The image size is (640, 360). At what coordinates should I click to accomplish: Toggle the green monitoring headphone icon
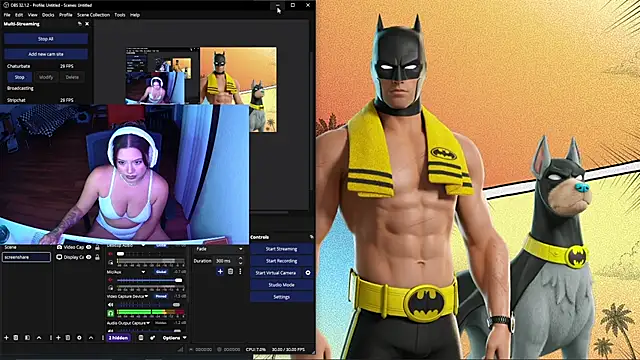[x=110, y=313]
